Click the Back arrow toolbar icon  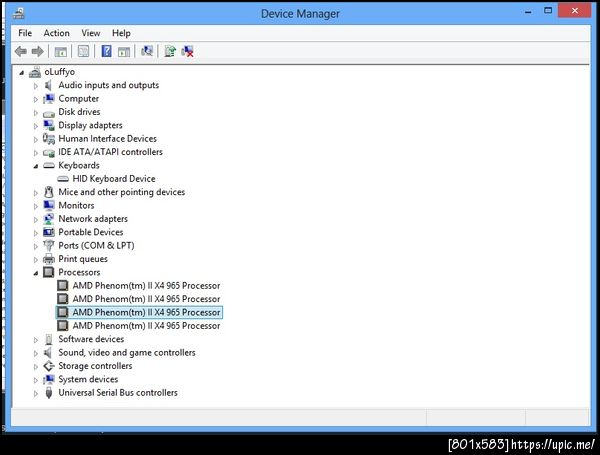pyautogui.click(x=21, y=51)
